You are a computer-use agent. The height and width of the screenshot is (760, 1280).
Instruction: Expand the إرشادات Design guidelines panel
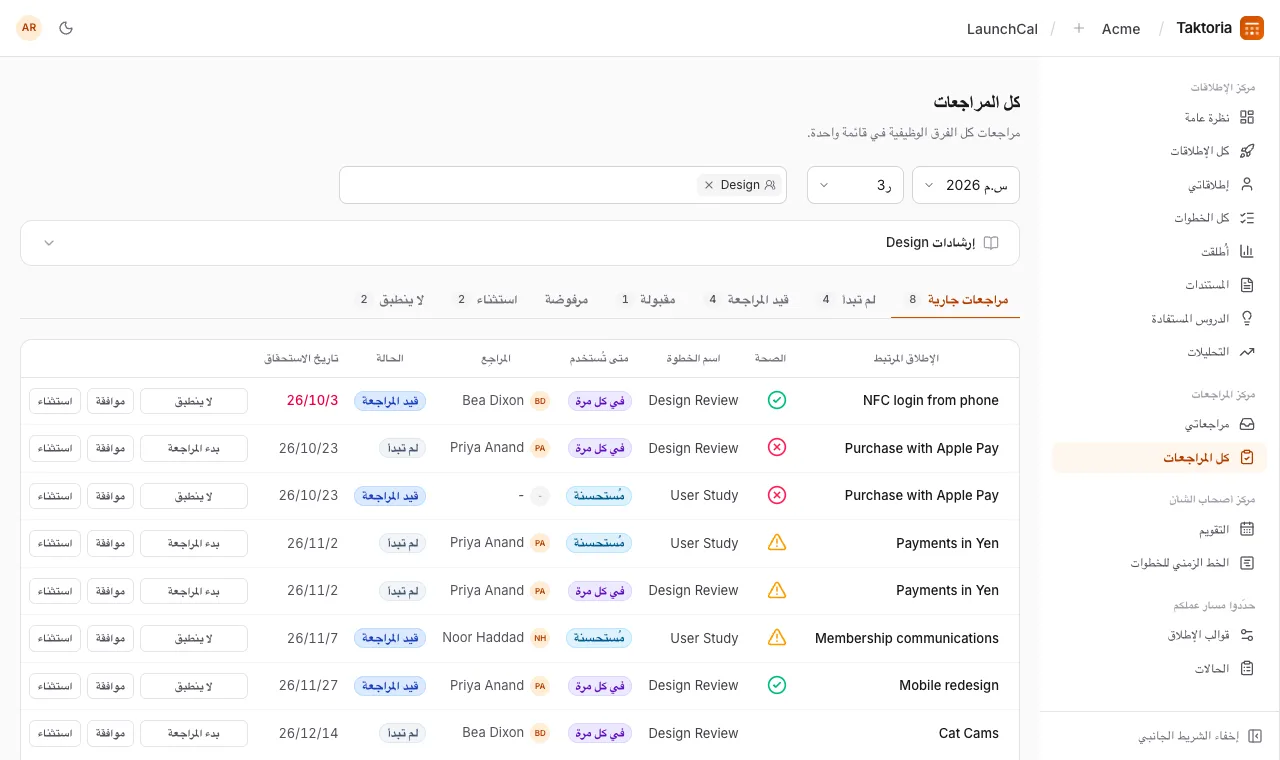[520, 243]
